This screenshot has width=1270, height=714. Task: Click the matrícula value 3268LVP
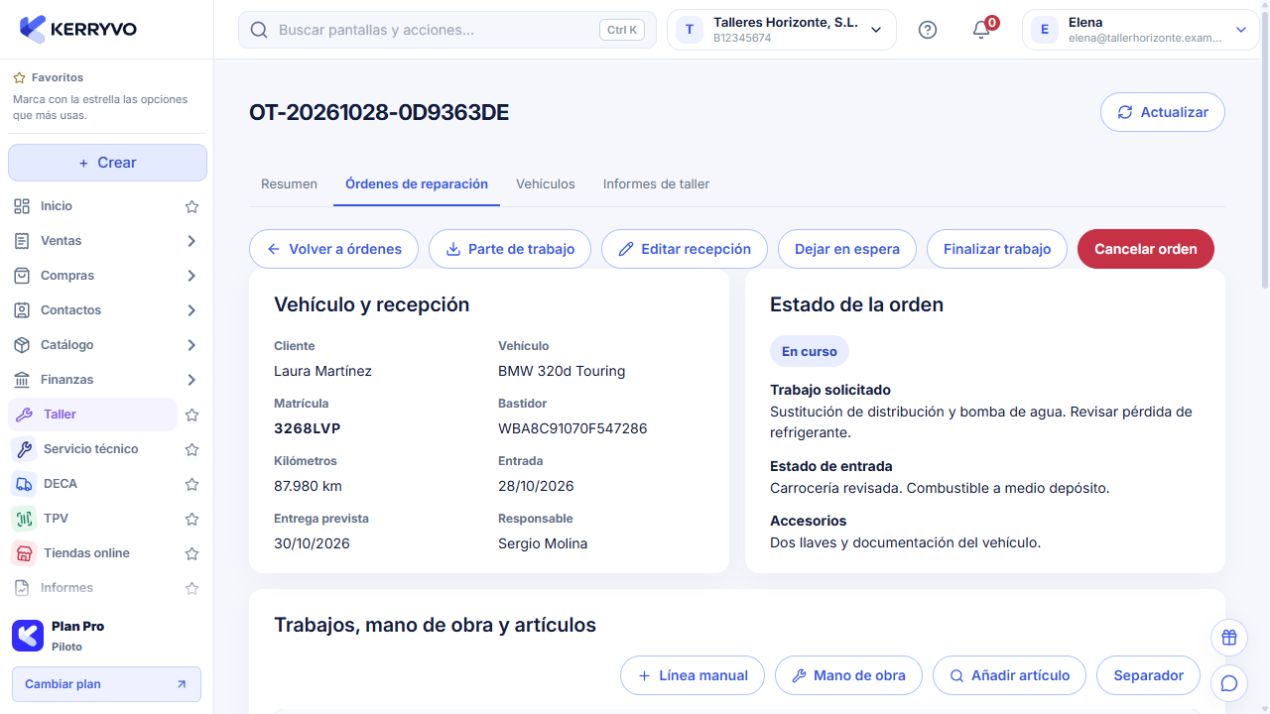[x=307, y=428]
